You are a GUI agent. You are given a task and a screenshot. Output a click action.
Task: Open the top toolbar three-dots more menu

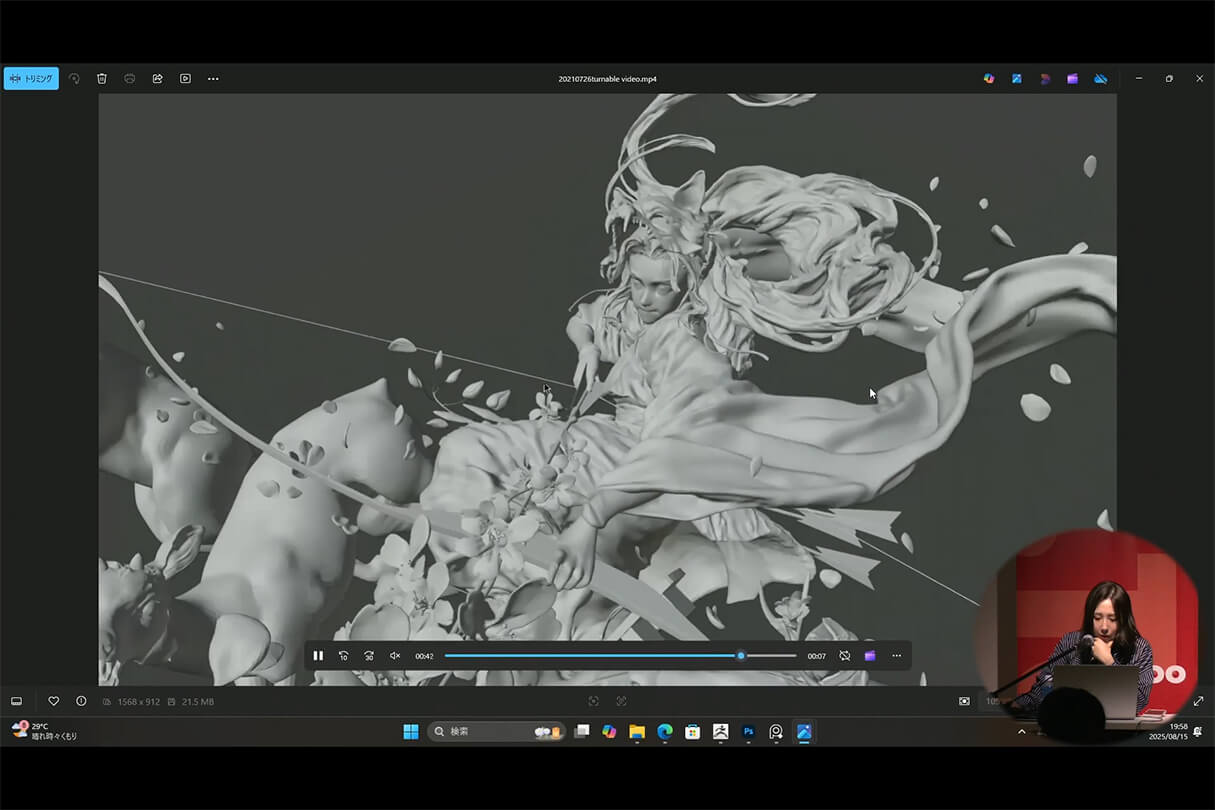[213, 79]
